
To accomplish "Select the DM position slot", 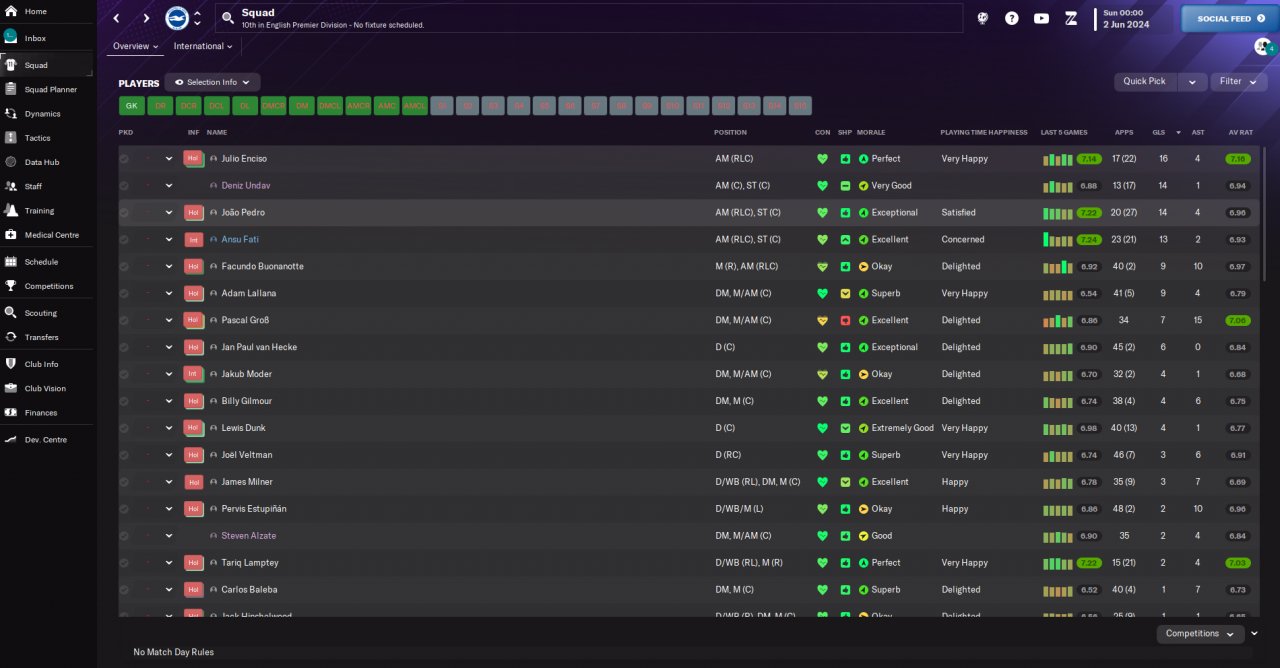I will click(x=301, y=105).
